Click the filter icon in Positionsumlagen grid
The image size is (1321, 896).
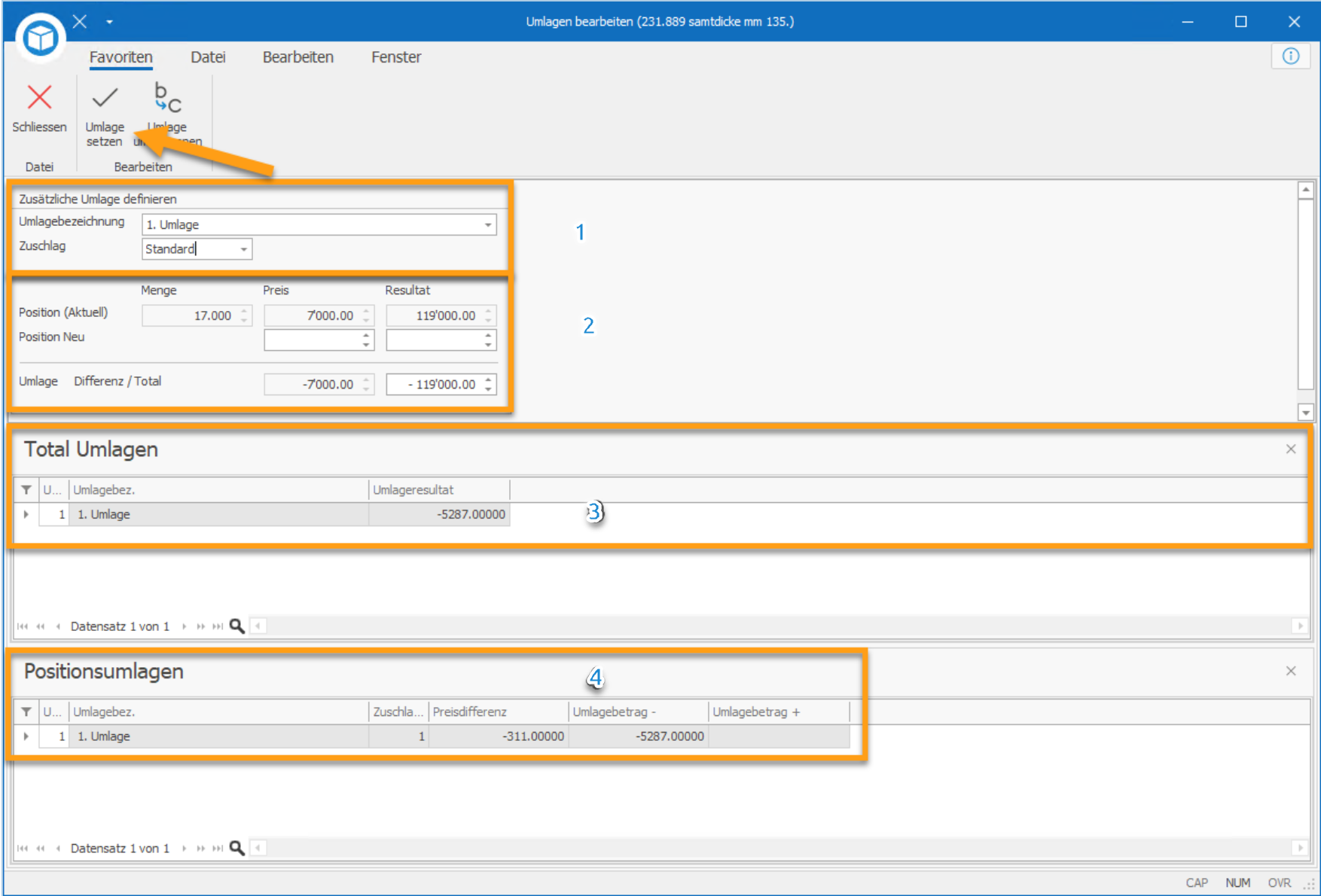point(26,712)
